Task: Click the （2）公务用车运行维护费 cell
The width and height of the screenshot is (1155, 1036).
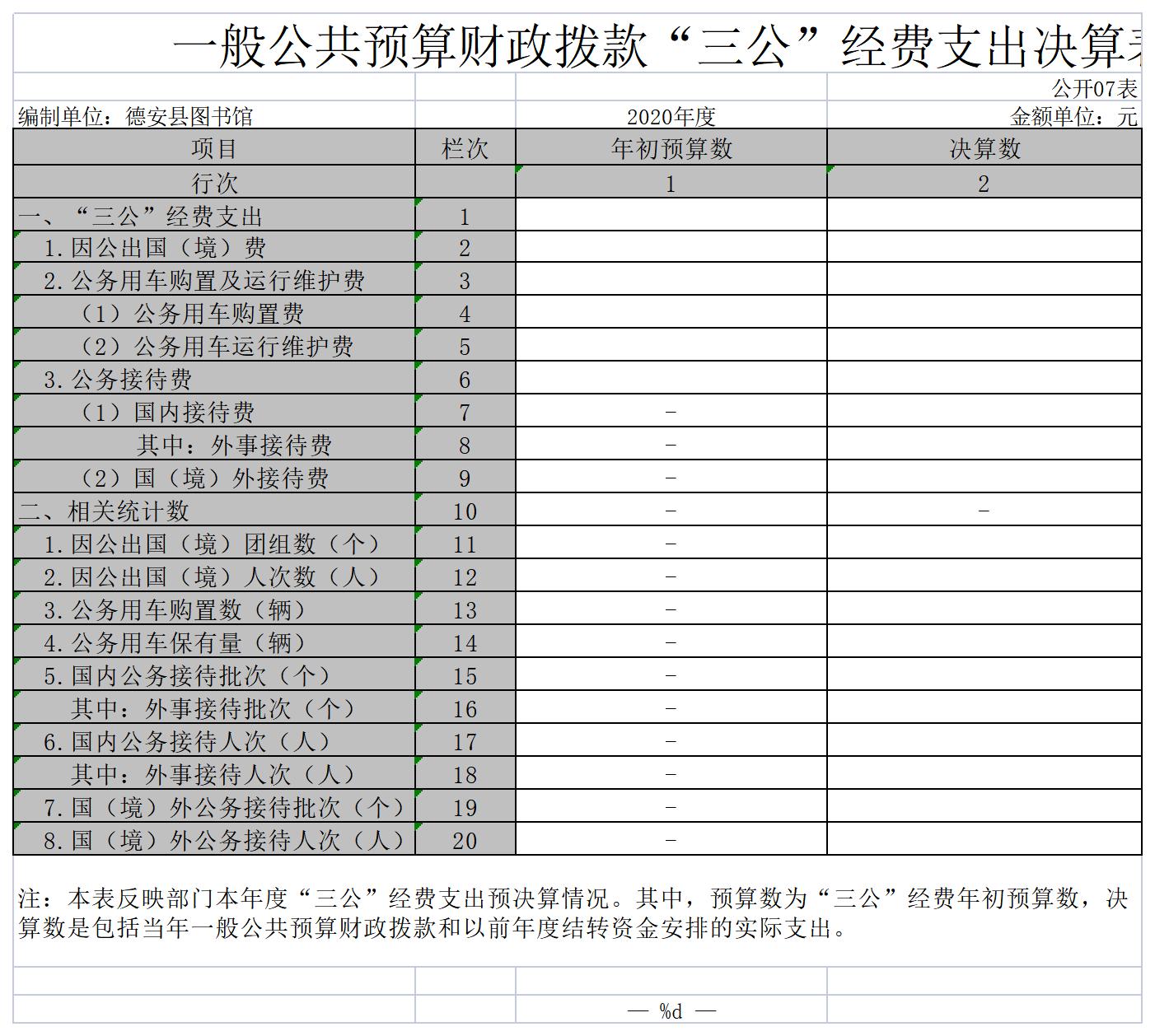Action: (x=217, y=346)
